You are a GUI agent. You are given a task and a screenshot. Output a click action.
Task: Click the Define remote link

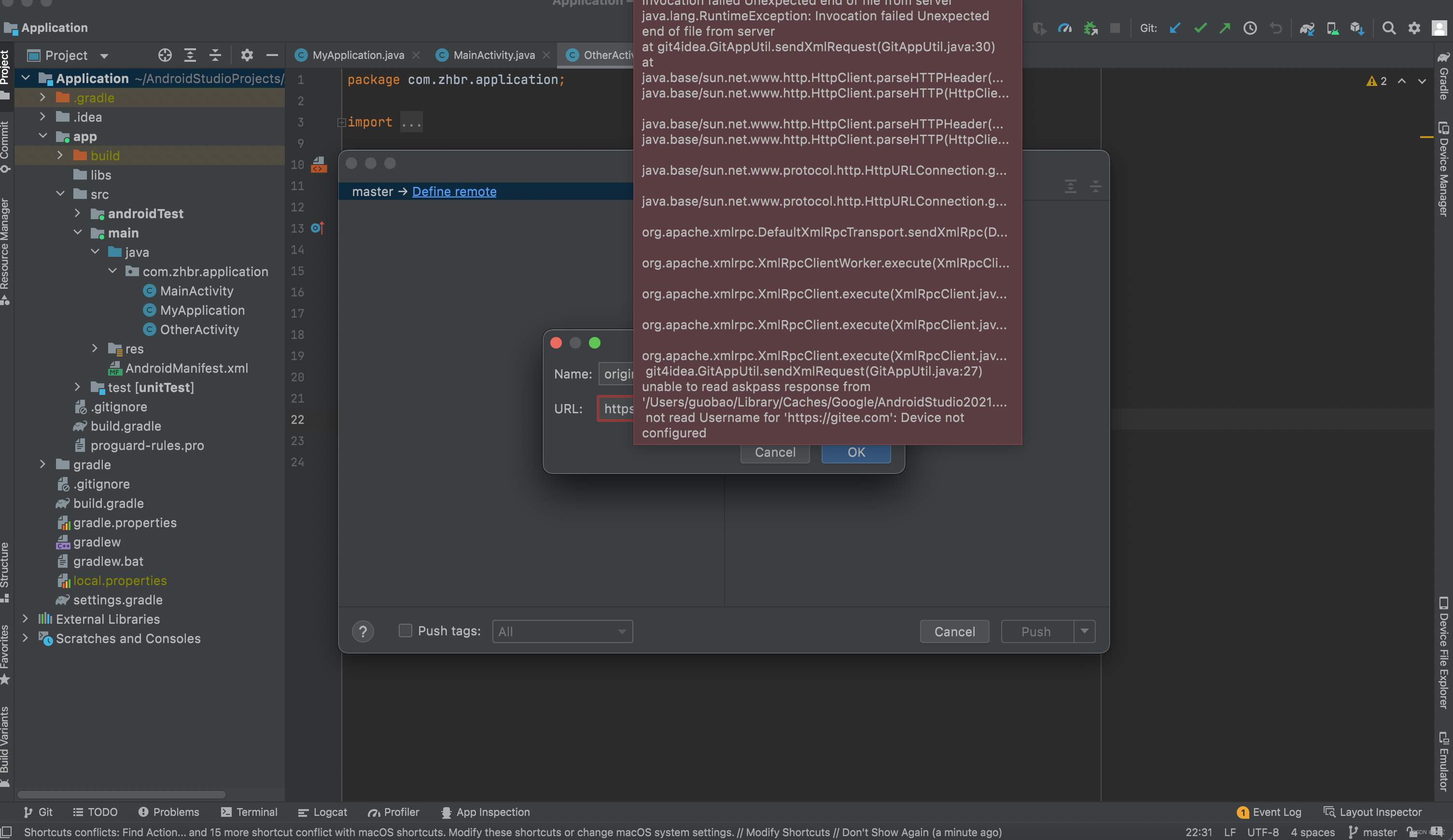pyautogui.click(x=454, y=191)
